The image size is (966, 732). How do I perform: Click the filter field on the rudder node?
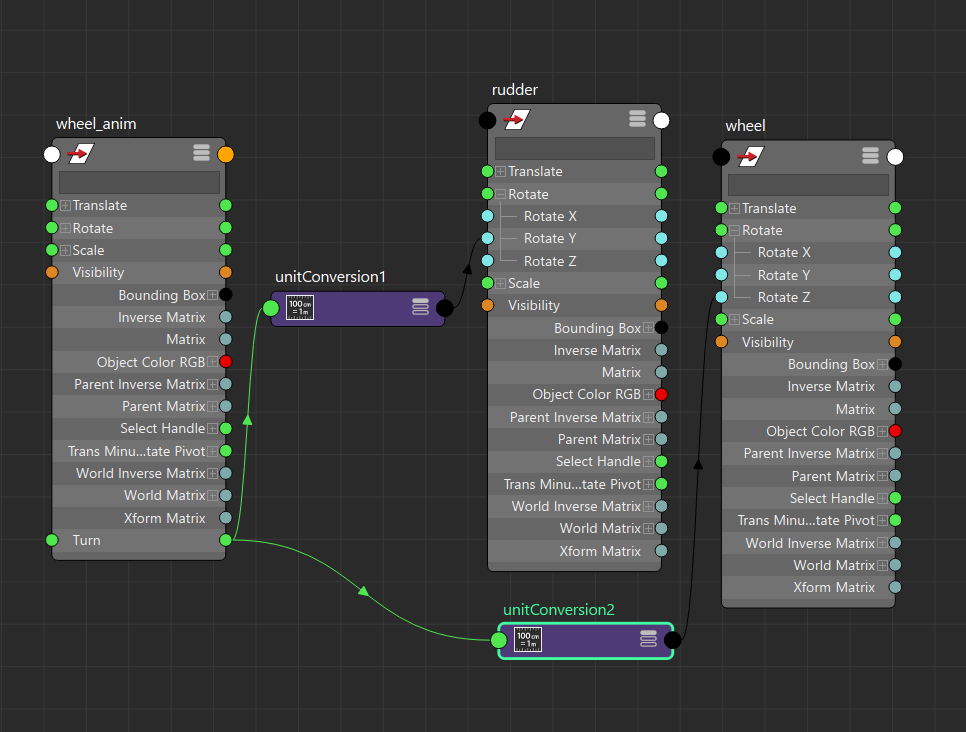pos(574,148)
